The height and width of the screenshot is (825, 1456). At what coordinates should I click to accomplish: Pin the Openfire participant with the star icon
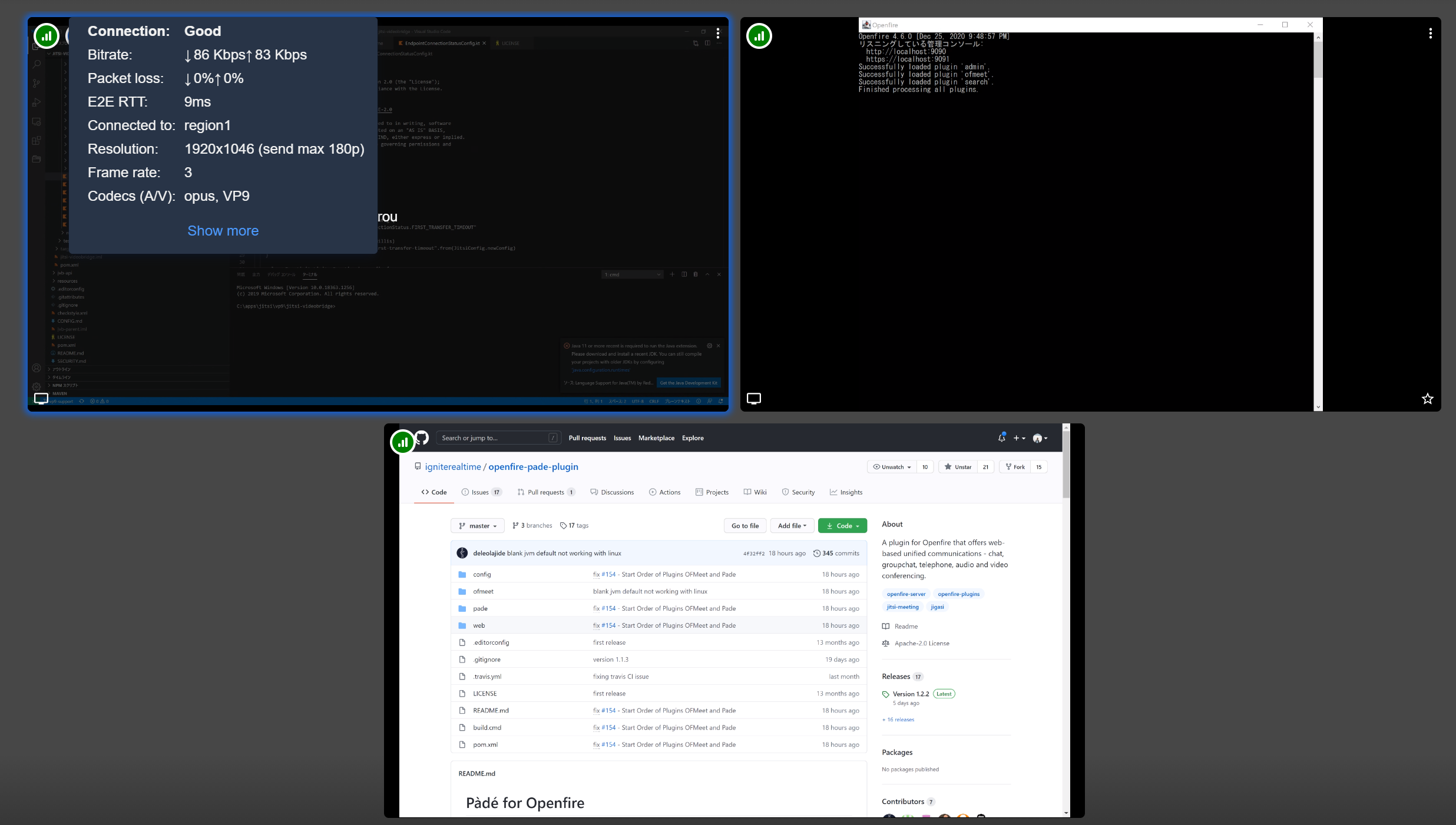point(1428,399)
